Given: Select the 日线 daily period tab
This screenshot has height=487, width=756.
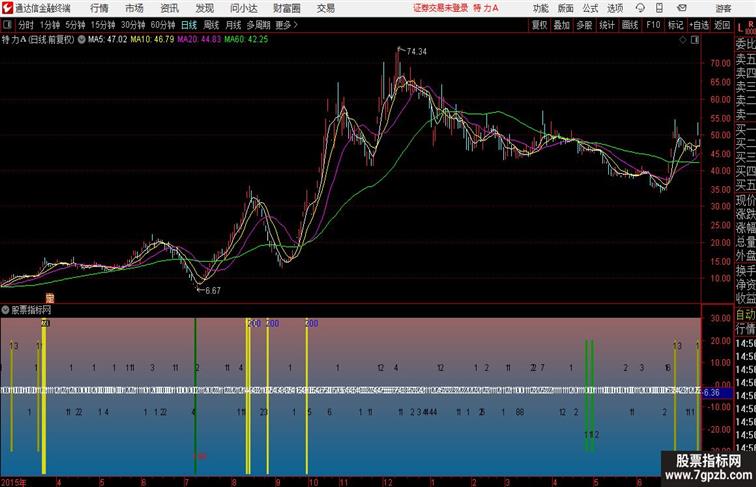Looking at the screenshot, I should (x=189, y=25).
